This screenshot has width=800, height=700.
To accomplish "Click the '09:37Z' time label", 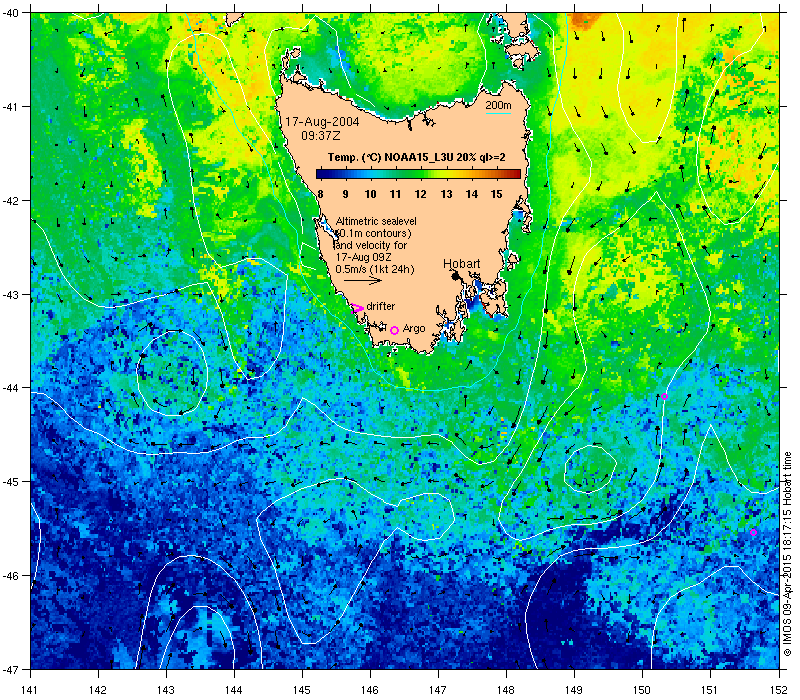I will (320, 136).
